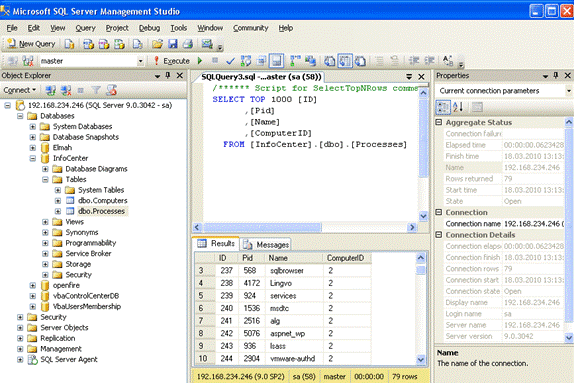Select the SQLQuery3.sql document tab
The image size is (574, 383).
pos(261,77)
